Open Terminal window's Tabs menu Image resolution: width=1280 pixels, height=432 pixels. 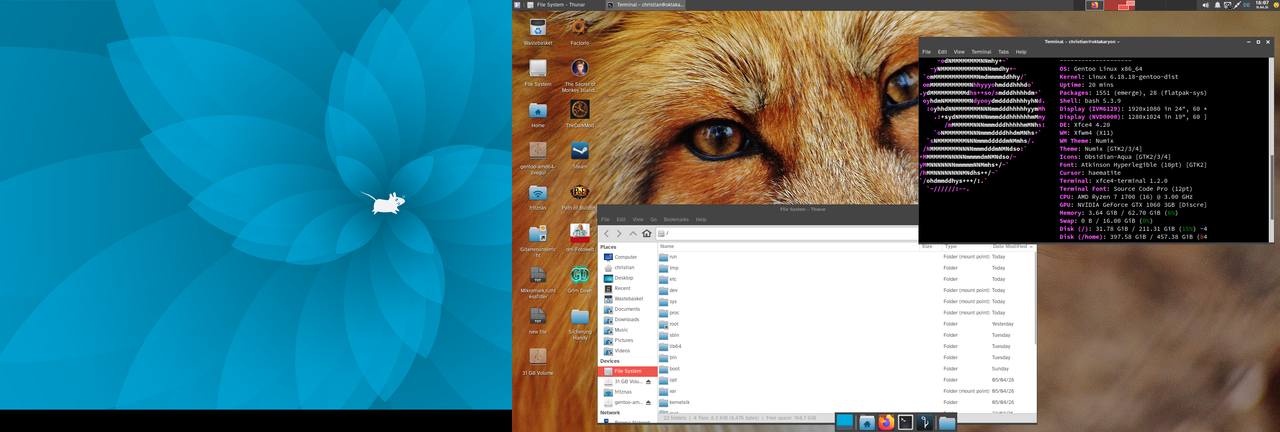[x=1003, y=51]
